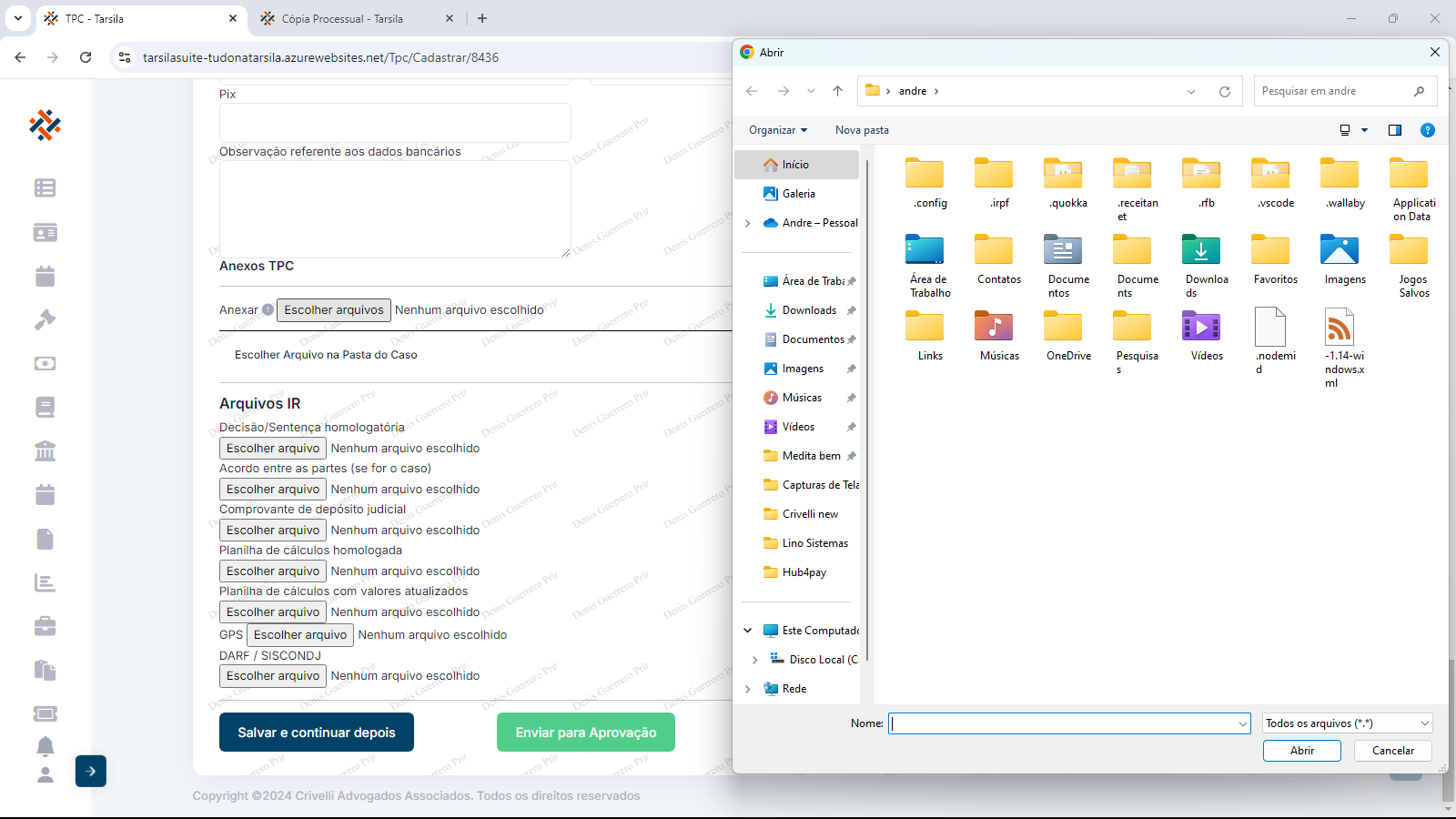Switch to the 'Cópia Processual - Tarsila' tab

coord(342,18)
